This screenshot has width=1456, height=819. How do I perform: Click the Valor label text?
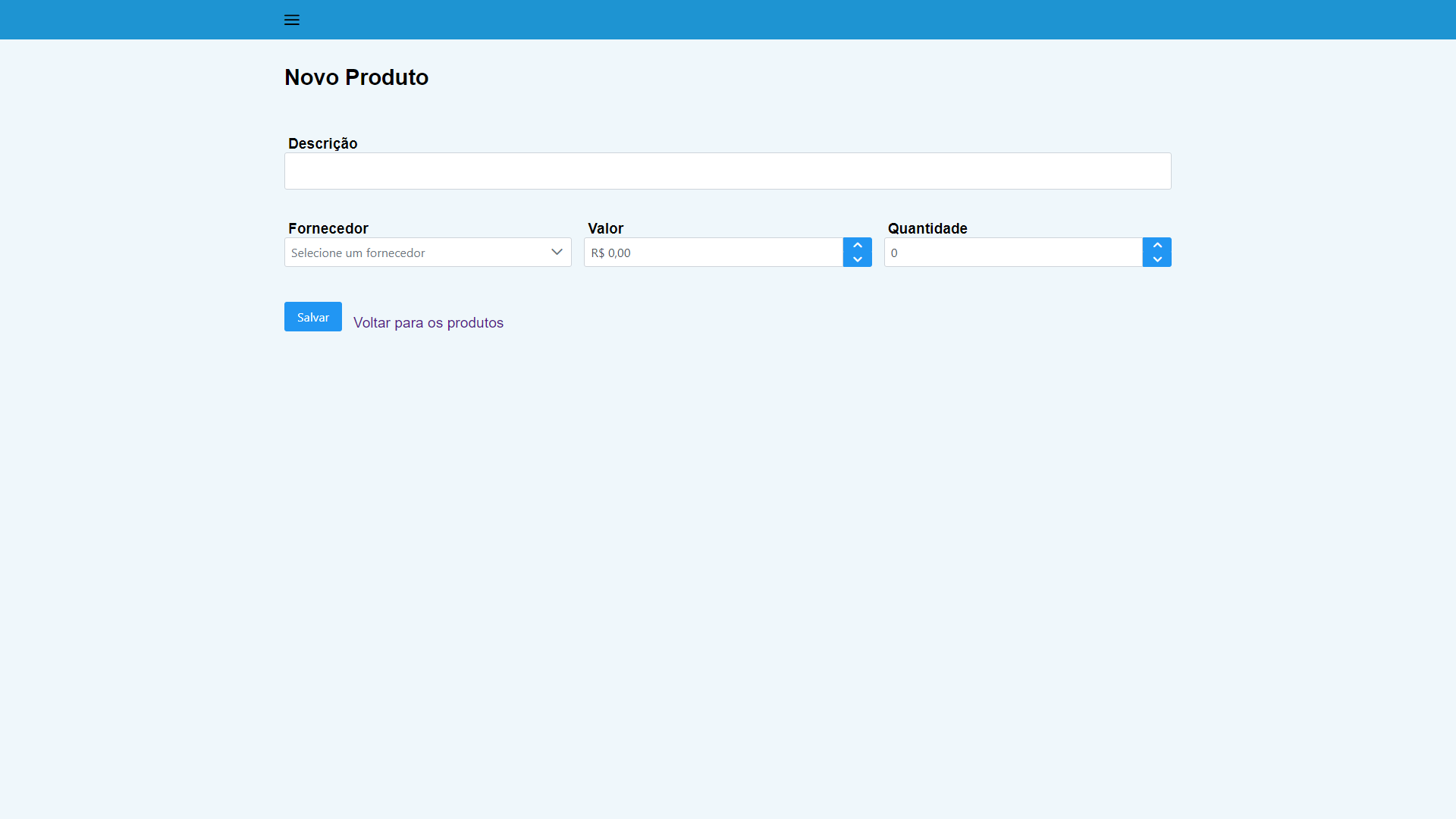(605, 228)
